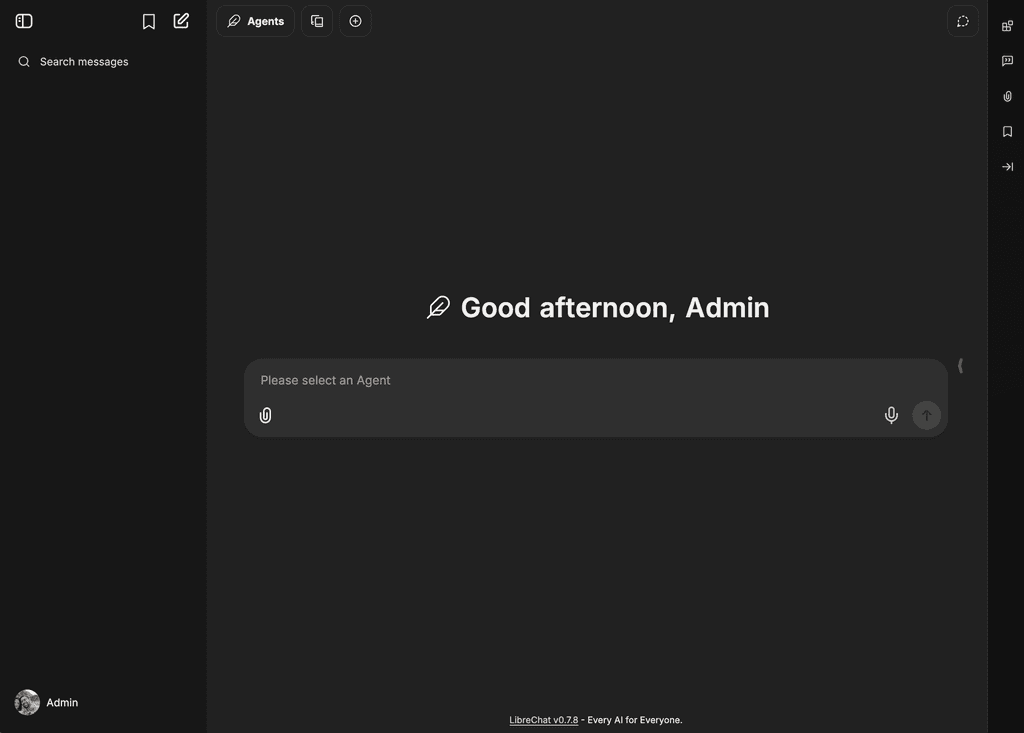Open the presets icon next to Agents
Screen dimensions: 1024x733
(317, 21)
